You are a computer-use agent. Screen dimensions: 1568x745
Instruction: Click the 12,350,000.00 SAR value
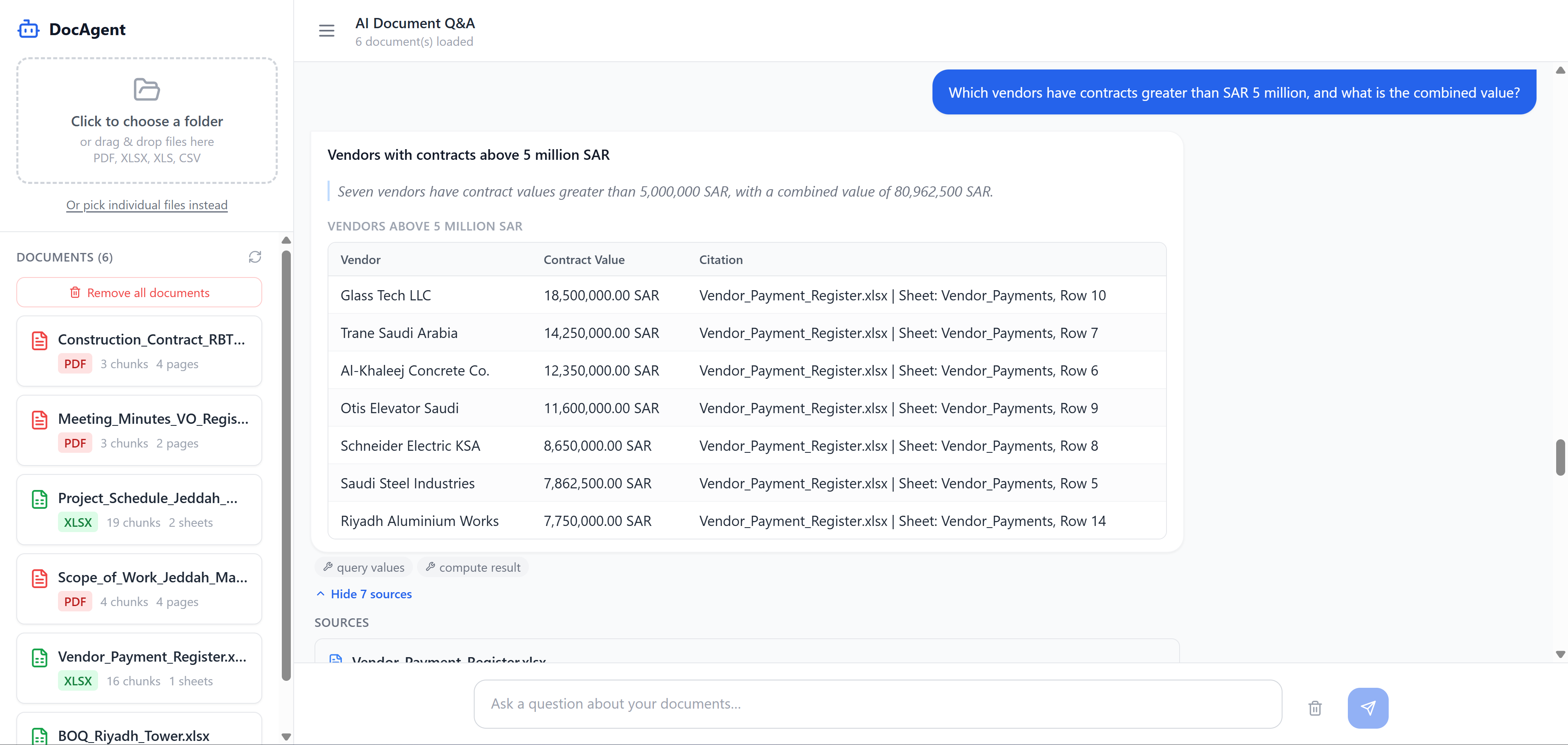pos(601,370)
